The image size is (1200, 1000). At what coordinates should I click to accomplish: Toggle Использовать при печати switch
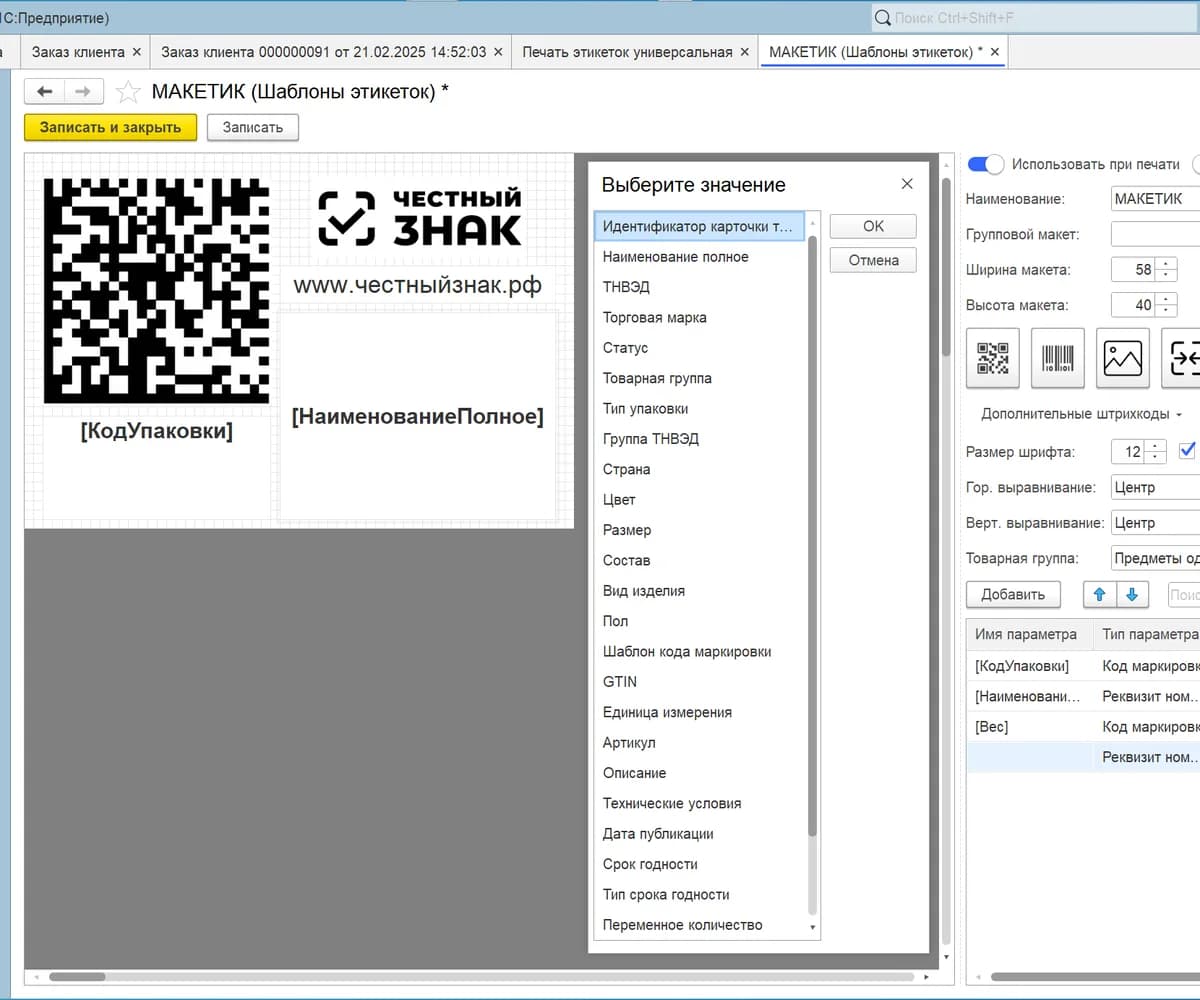coord(986,164)
